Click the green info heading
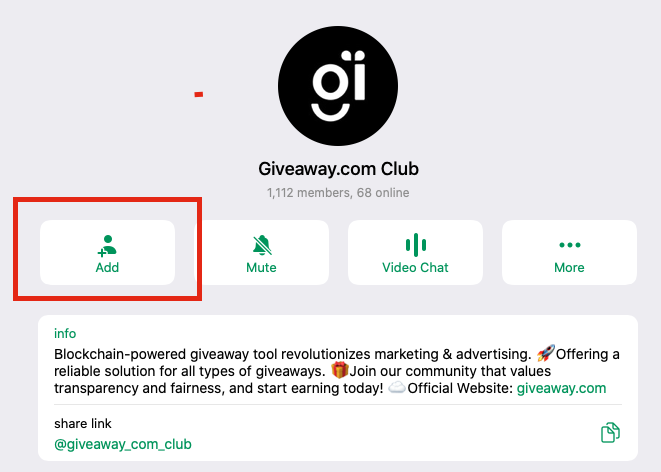 coord(65,333)
